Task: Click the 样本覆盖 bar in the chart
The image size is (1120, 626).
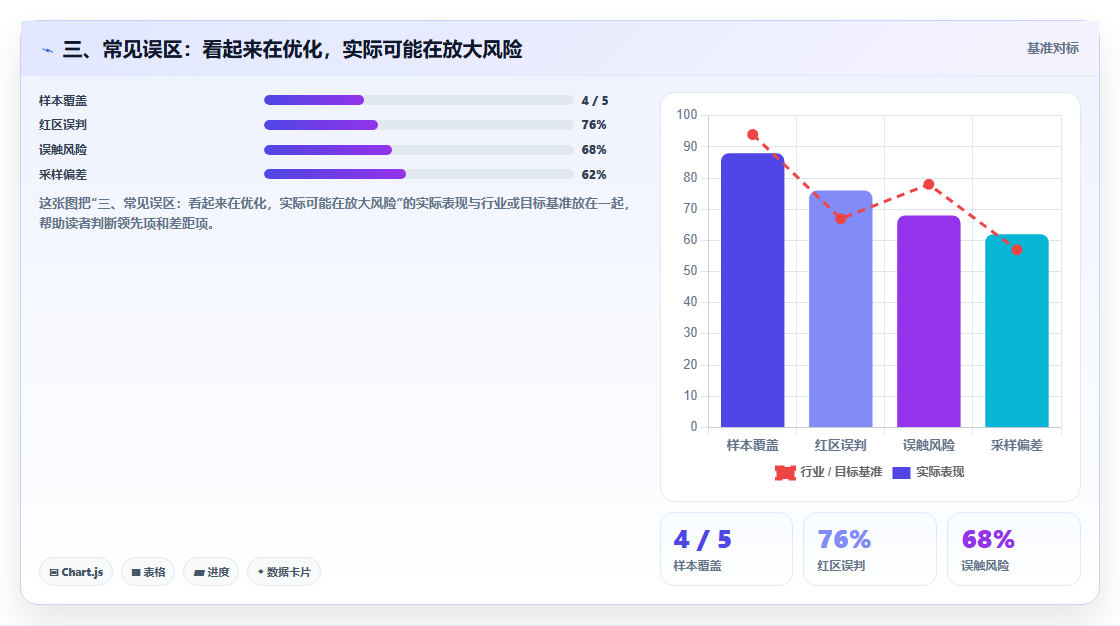Action: pyautogui.click(x=752, y=290)
